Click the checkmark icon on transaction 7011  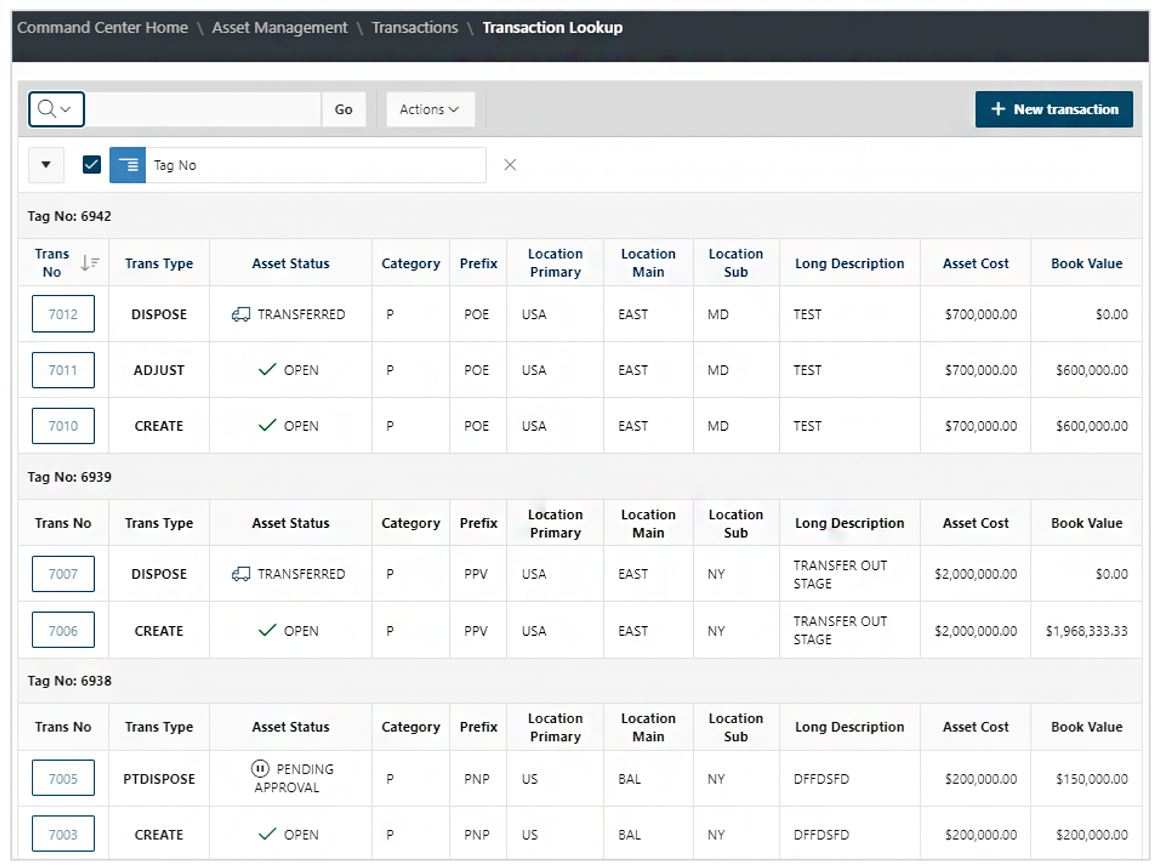[x=267, y=370]
